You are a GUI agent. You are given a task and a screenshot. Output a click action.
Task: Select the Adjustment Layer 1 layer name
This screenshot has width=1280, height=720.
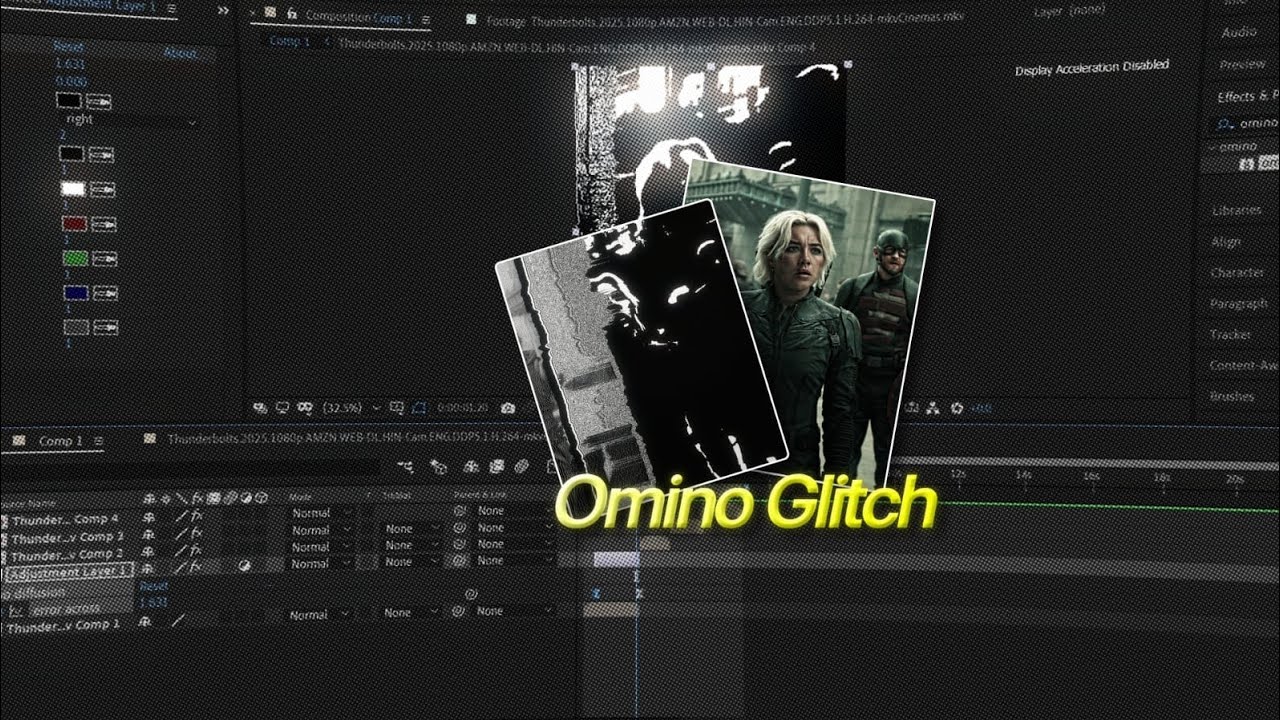click(67, 572)
